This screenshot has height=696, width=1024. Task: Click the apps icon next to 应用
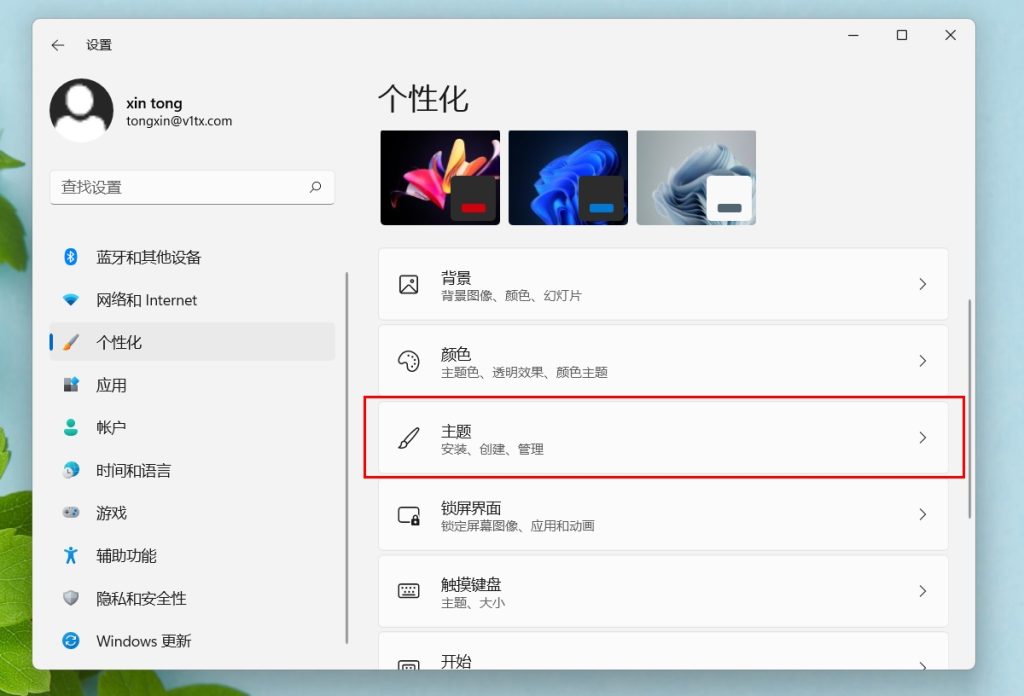click(71, 385)
